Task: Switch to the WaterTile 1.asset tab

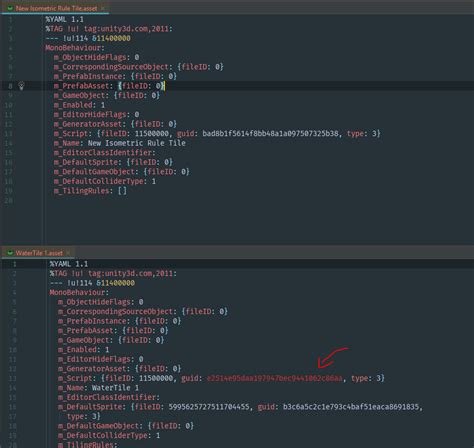Action: pyautogui.click(x=38, y=253)
